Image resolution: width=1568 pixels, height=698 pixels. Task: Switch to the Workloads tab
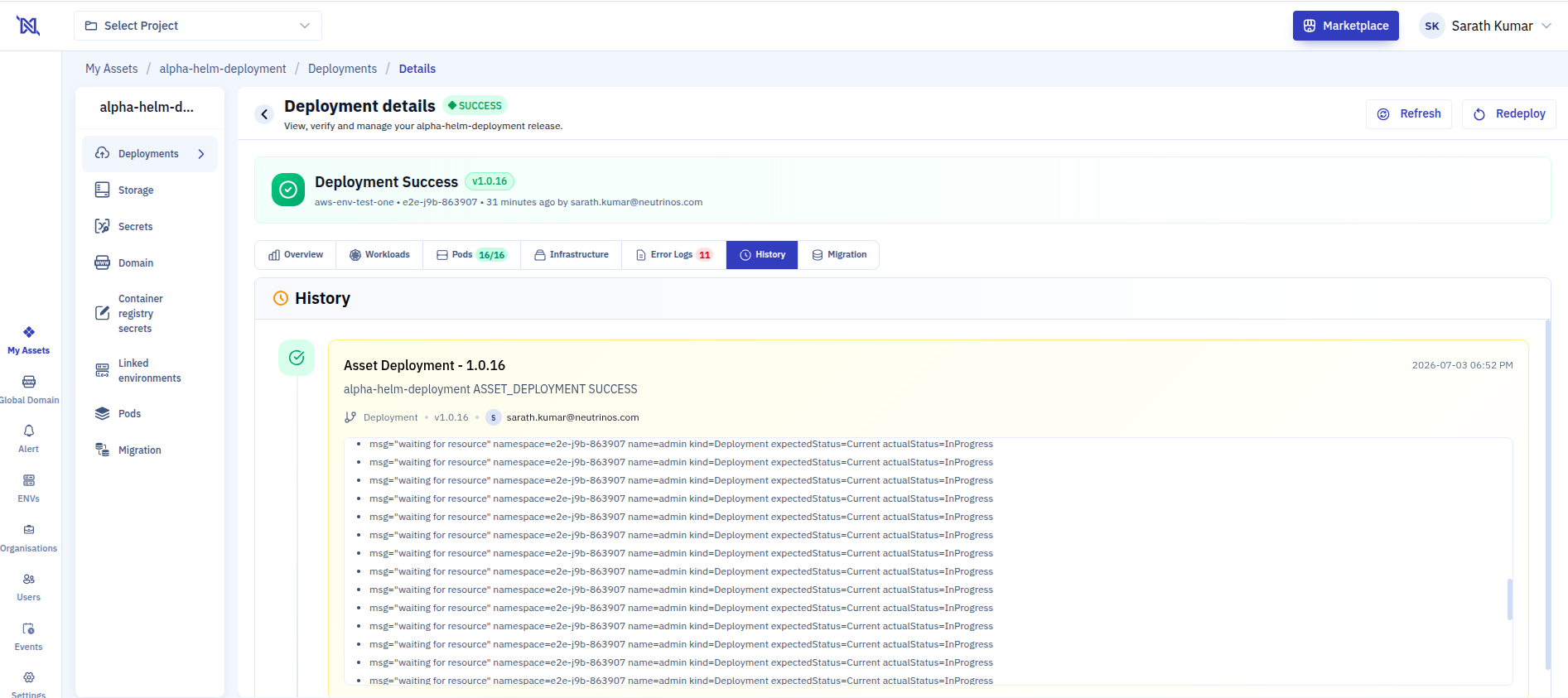point(379,255)
